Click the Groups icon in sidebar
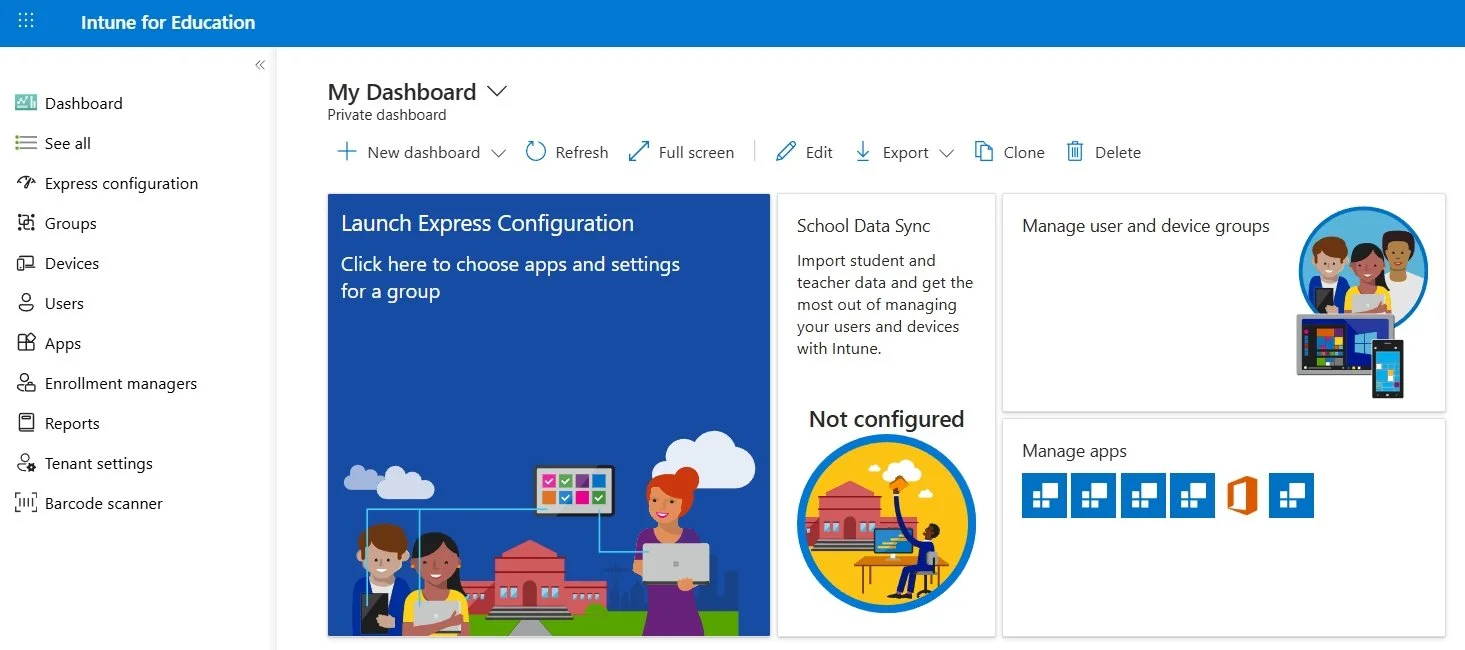 [x=26, y=223]
